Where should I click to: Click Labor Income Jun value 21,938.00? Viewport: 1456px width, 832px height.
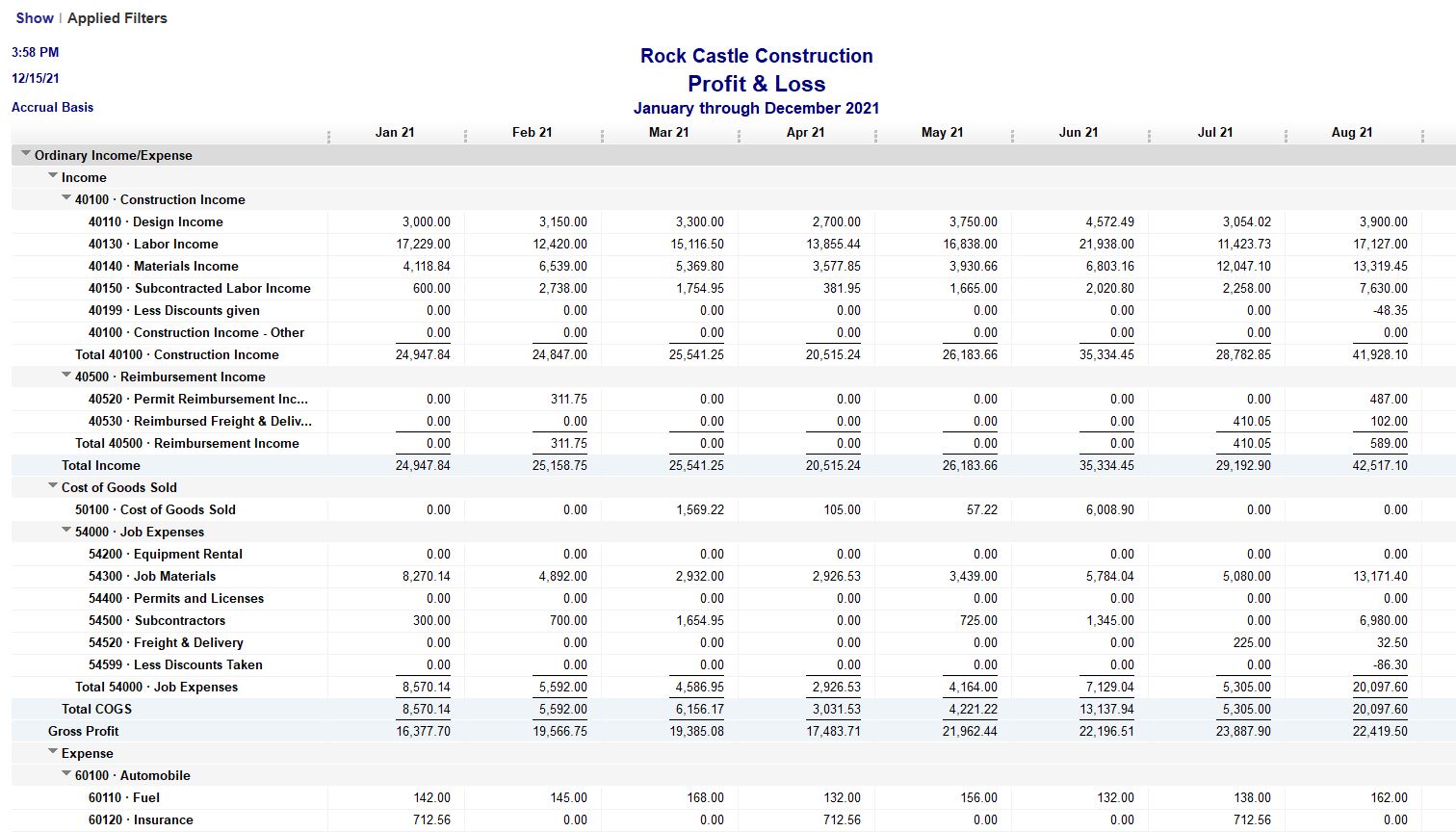point(1106,244)
